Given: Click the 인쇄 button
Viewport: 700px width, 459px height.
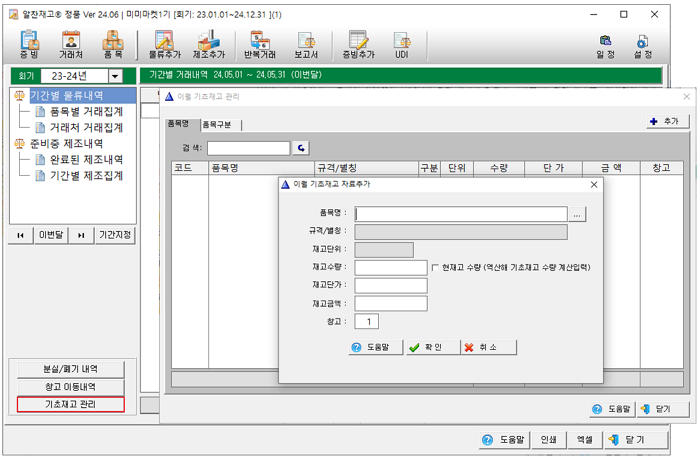Looking at the screenshot, I should 549,440.
